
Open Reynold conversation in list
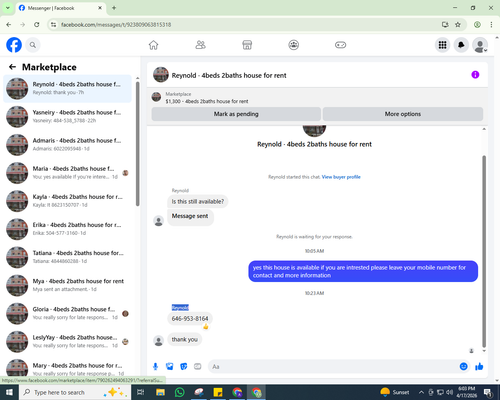click(x=67, y=89)
